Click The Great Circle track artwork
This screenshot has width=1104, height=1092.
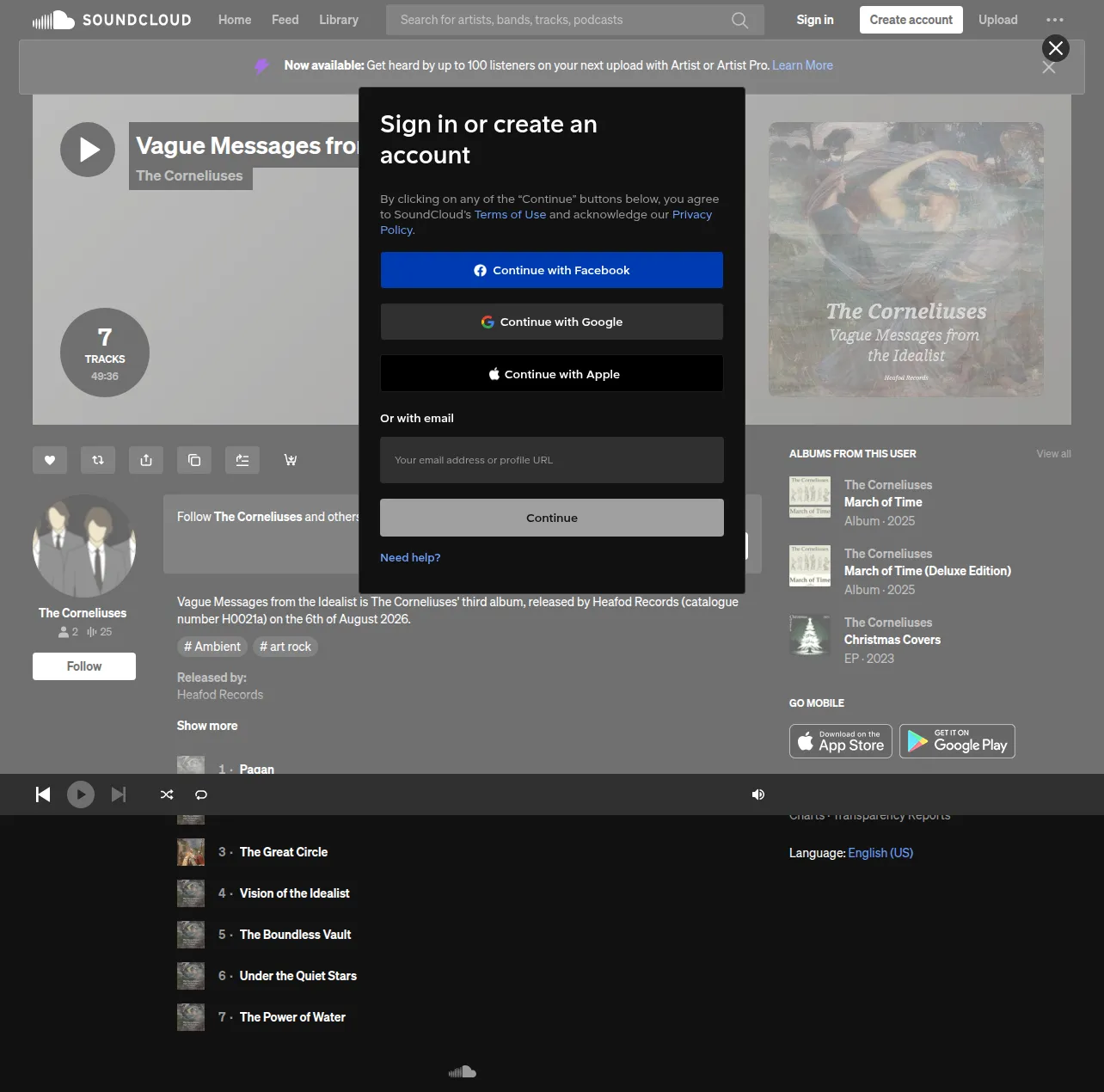[191, 852]
